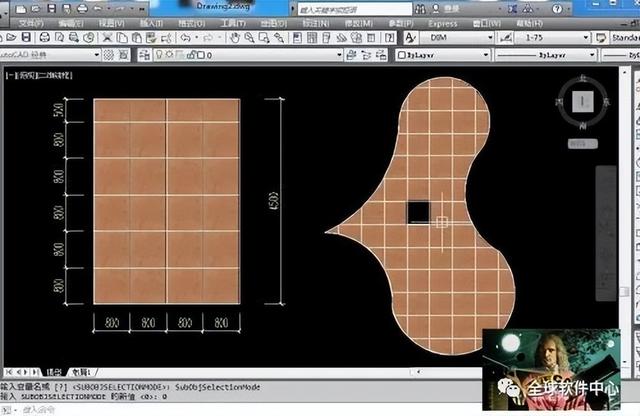Viewport: 640px width, 416px height.
Task: Click the ViewCube top face
Action: 582,101
